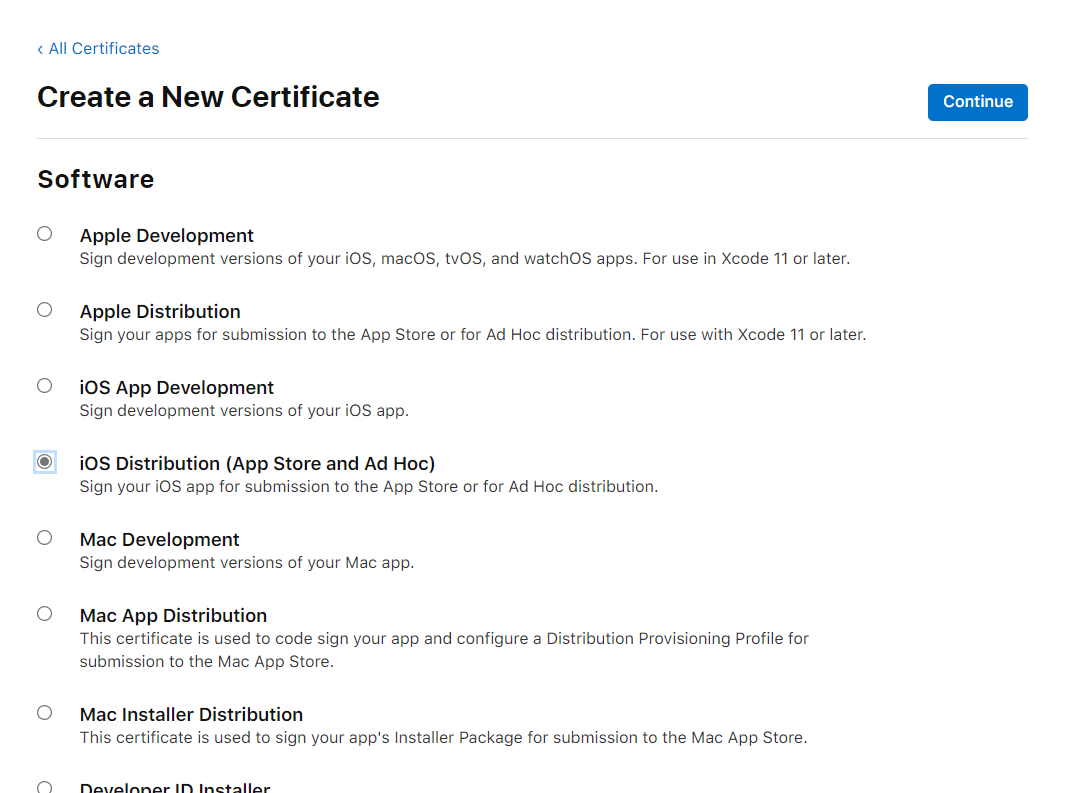Click the Mac Installer Distribution description text
This screenshot has height=793, width=1092.
442,738
